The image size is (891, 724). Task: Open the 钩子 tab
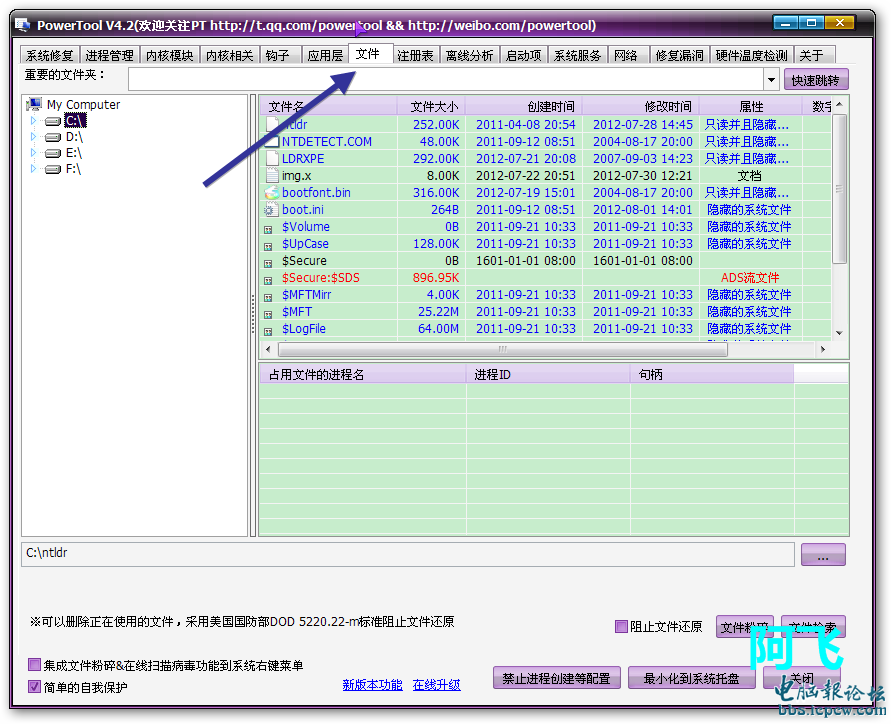[x=278, y=55]
